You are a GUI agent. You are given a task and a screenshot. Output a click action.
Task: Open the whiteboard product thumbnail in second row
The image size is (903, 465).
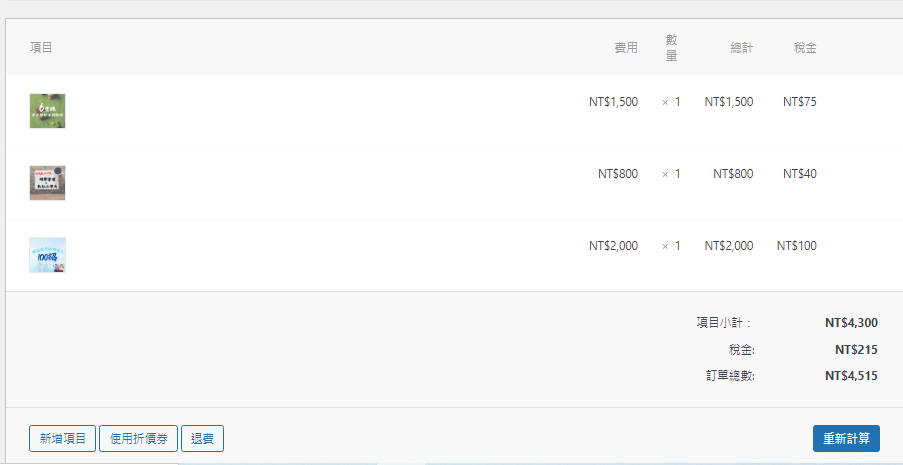47,183
